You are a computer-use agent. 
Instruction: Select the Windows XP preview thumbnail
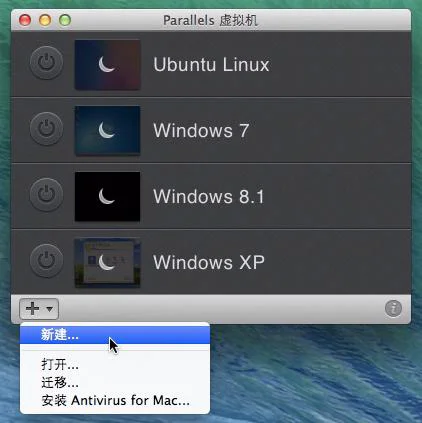pyautogui.click(x=107, y=263)
